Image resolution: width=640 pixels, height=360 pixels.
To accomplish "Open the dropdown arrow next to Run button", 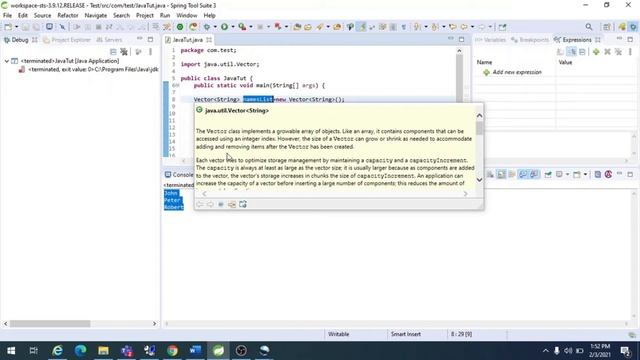I will [x=233, y=27].
